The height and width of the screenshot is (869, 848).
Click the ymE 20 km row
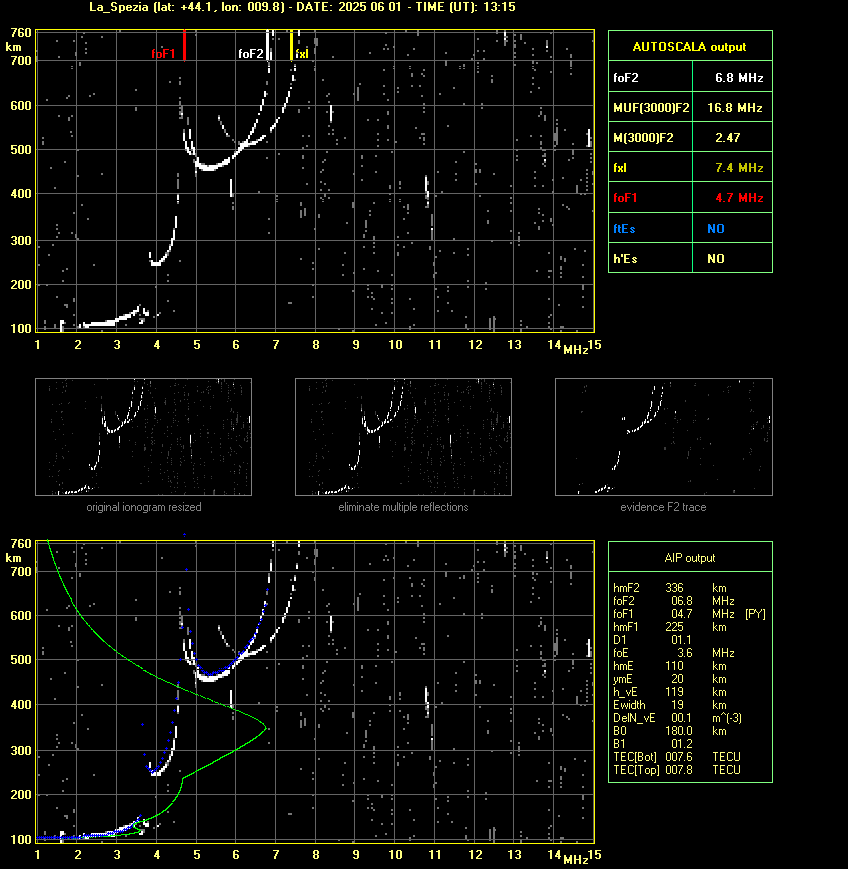(x=670, y=679)
